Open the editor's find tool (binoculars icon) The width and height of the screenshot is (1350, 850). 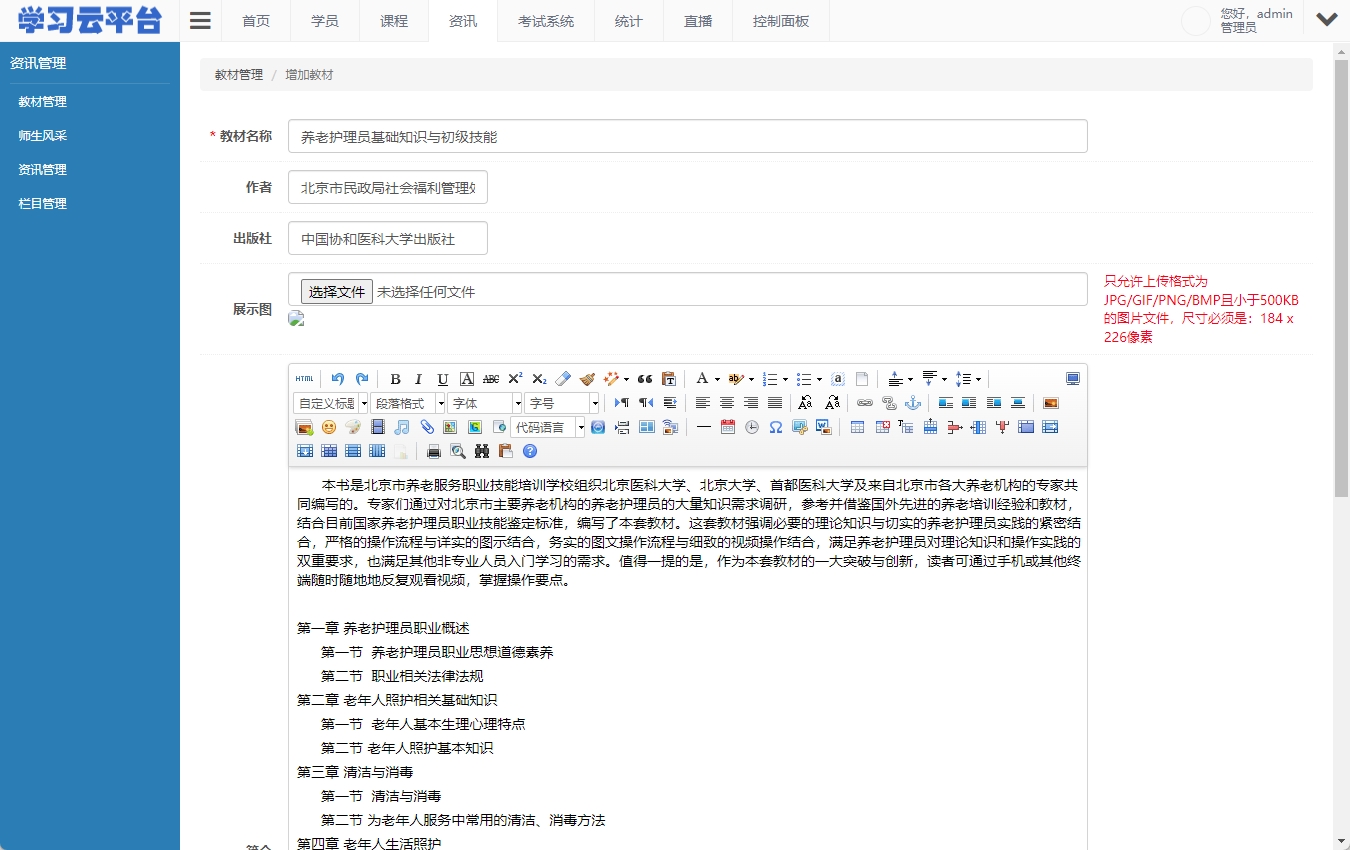click(481, 451)
